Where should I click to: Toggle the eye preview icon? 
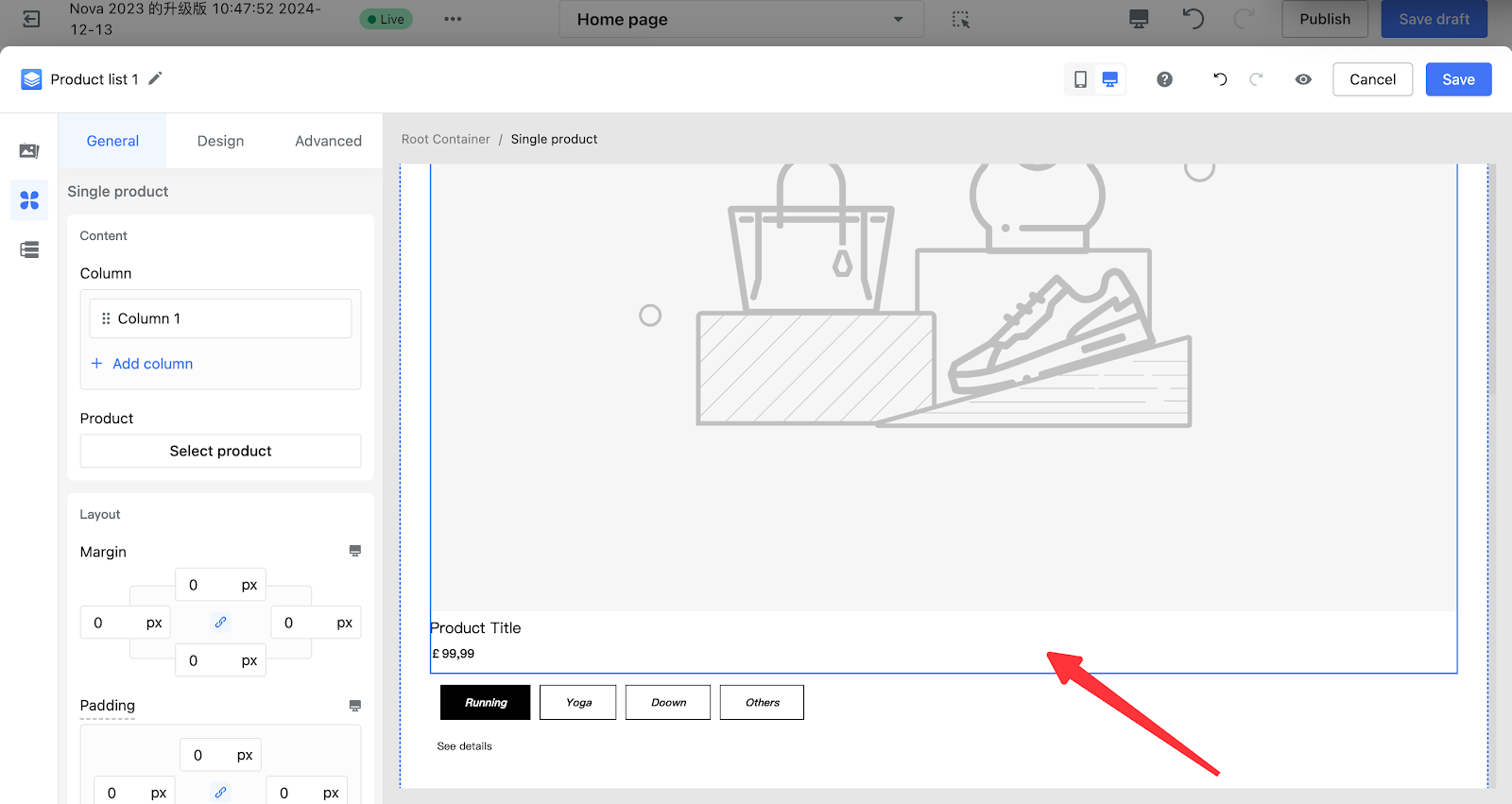pos(1303,79)
